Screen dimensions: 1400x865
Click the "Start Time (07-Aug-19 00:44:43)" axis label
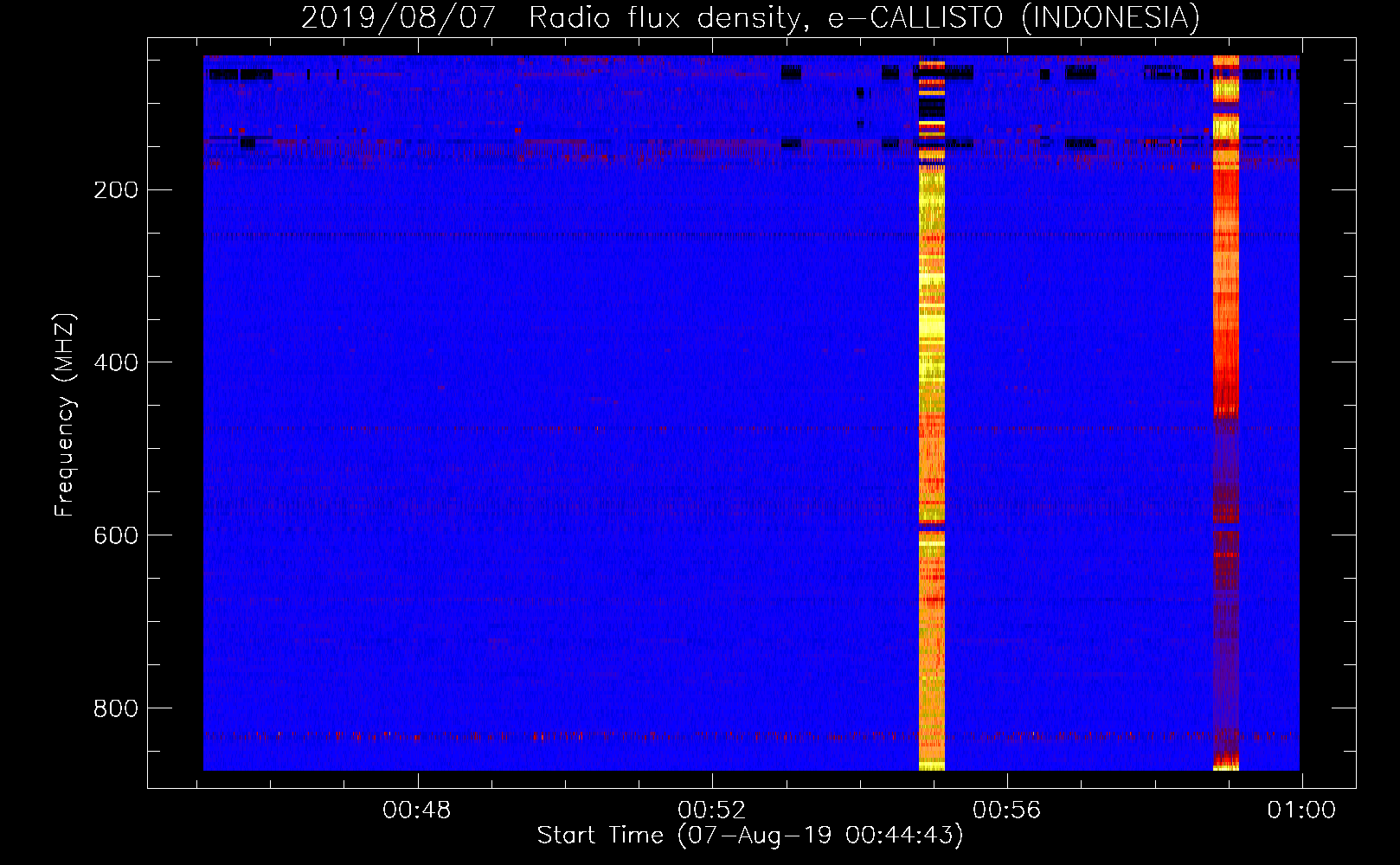pyautogui.click(x=750, y=836)
